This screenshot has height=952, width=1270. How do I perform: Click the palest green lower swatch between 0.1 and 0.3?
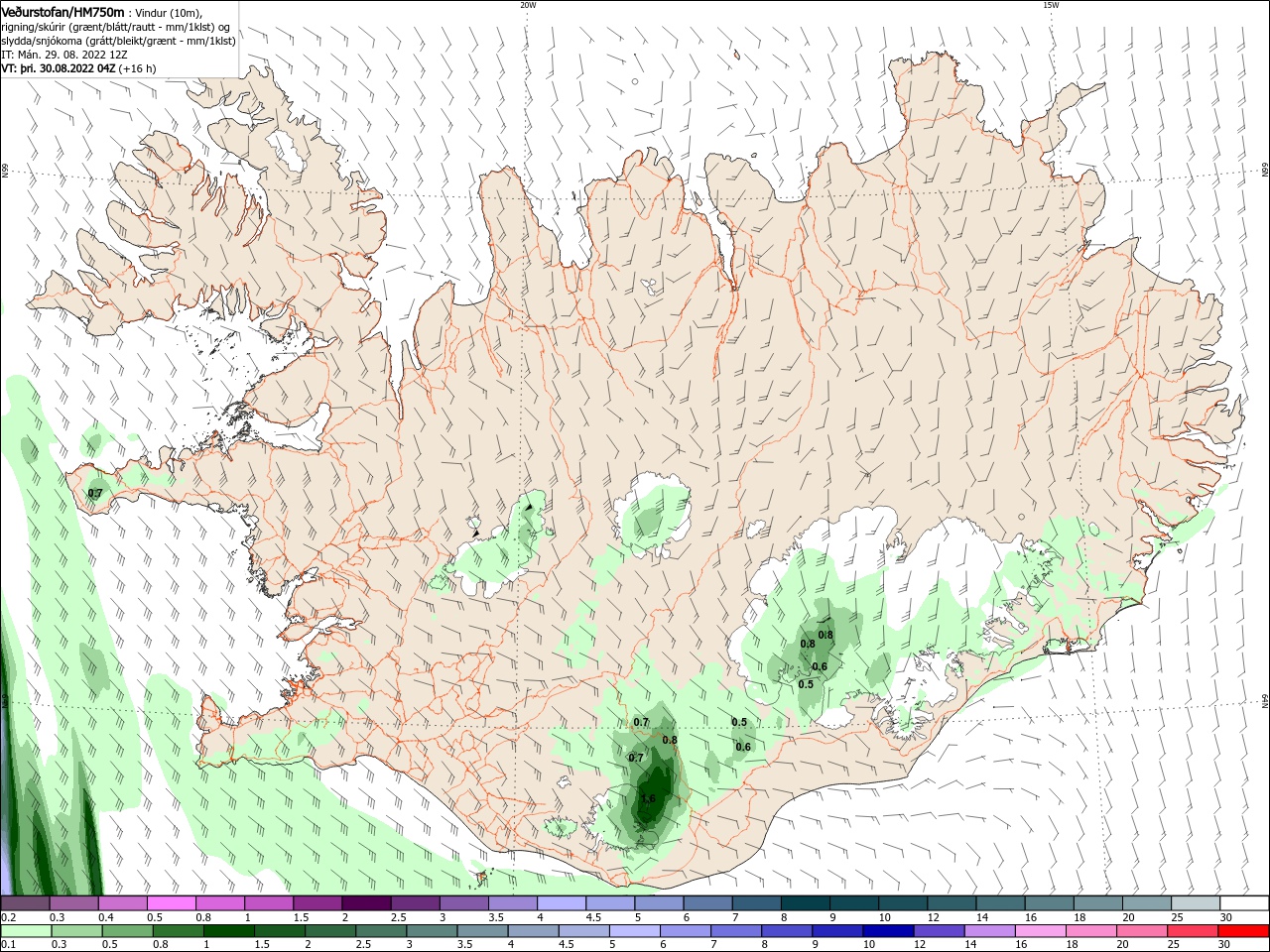[x=27, y=931]
